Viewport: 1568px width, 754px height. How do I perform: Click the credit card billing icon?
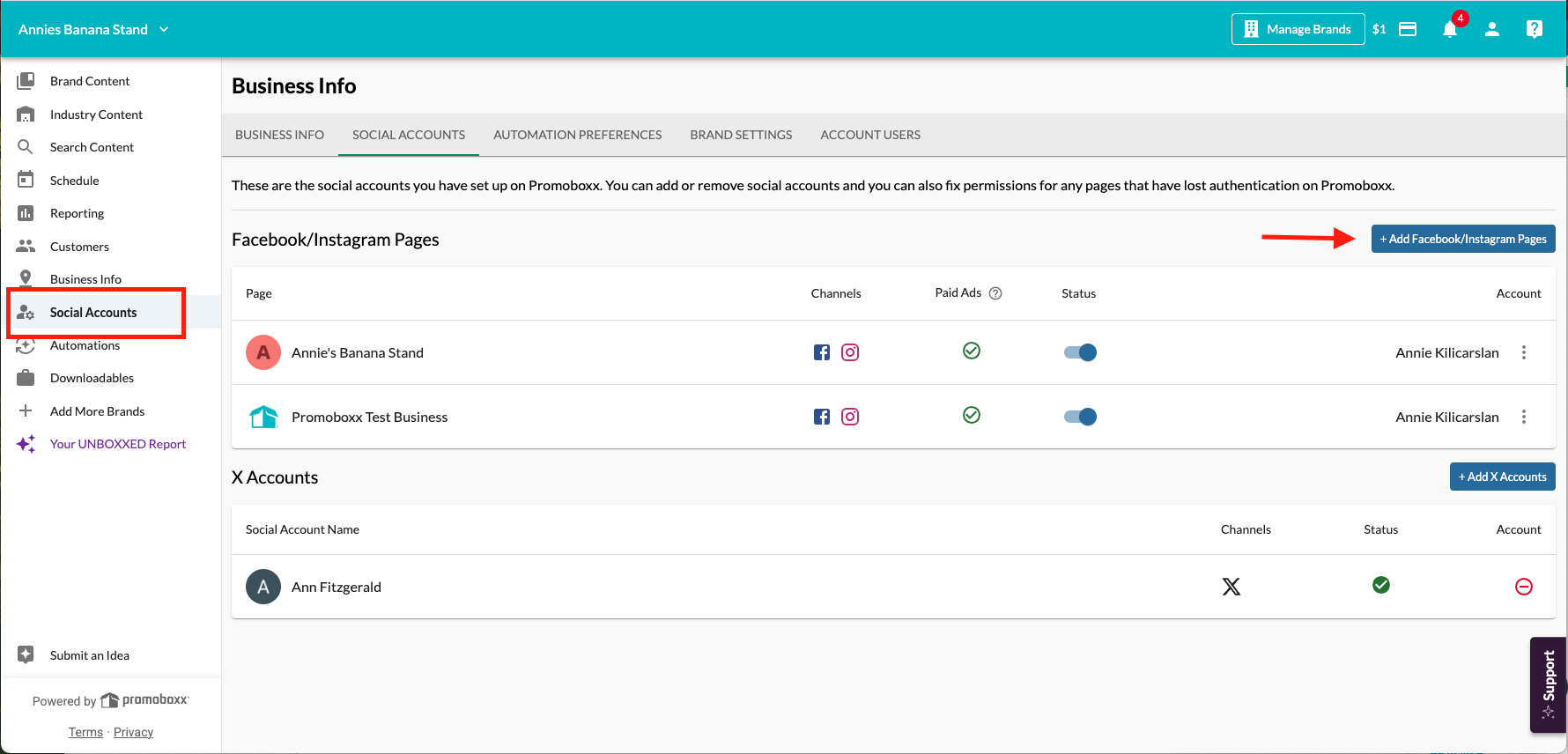pos(1408,29)
